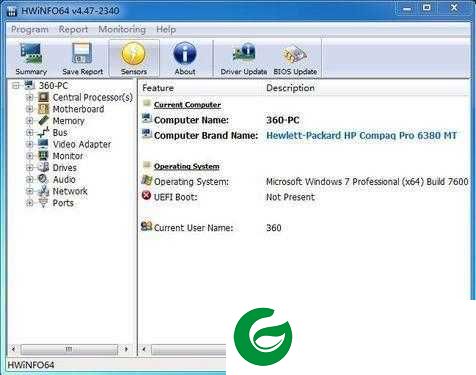Open the Monitoring menu
Image resolution: width=476 pixels, height=375 pixels.
[x=122, y=30]
